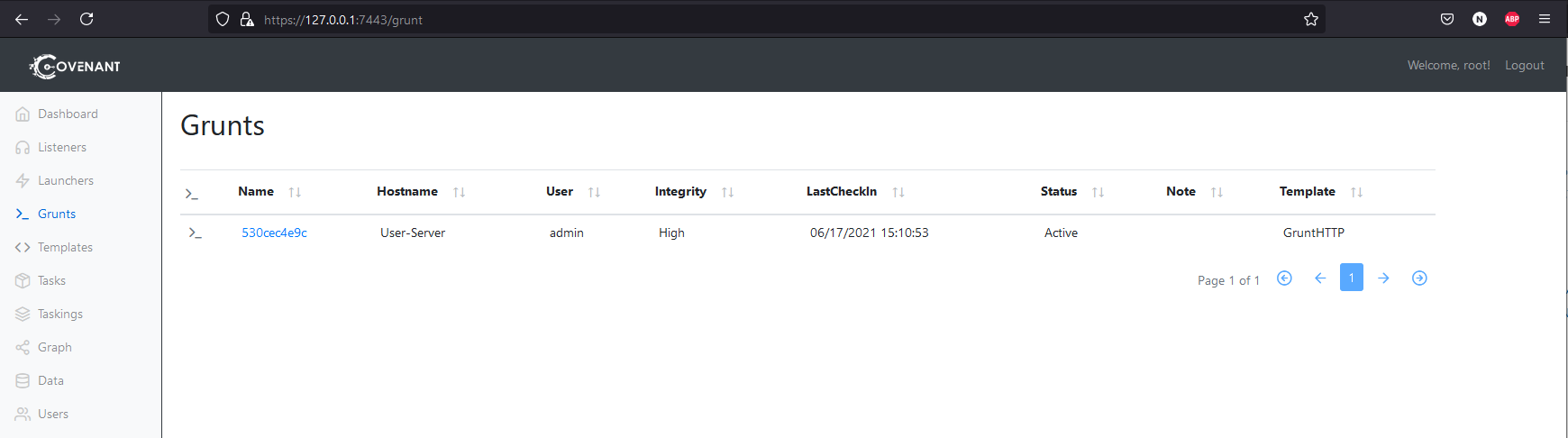This screenshot has width=1568, height=438.
Task: Sort table by Name column arrows
Action: pyautogui.click(x=295, y=192)
